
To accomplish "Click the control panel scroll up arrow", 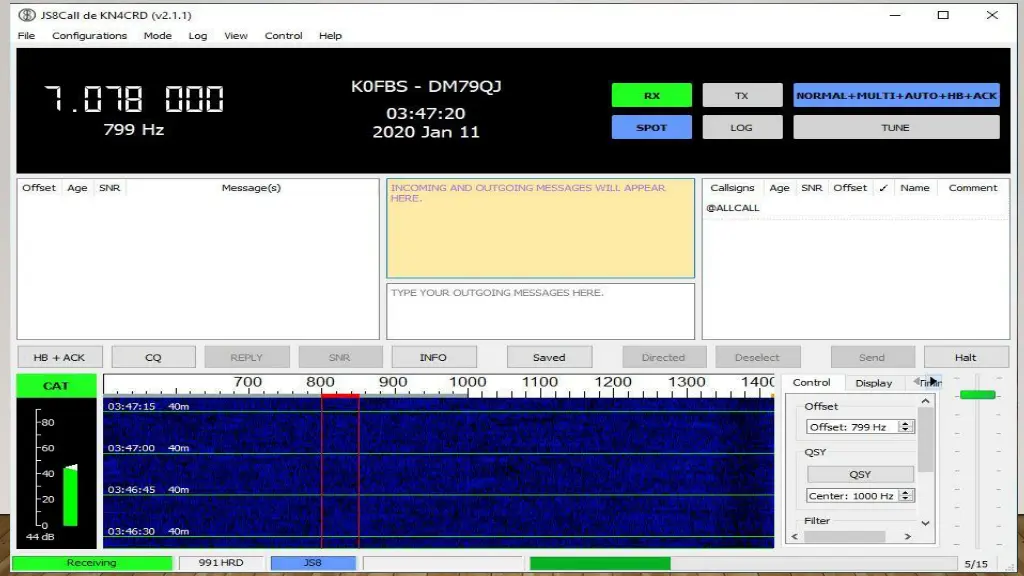I will tap(925, 401).
